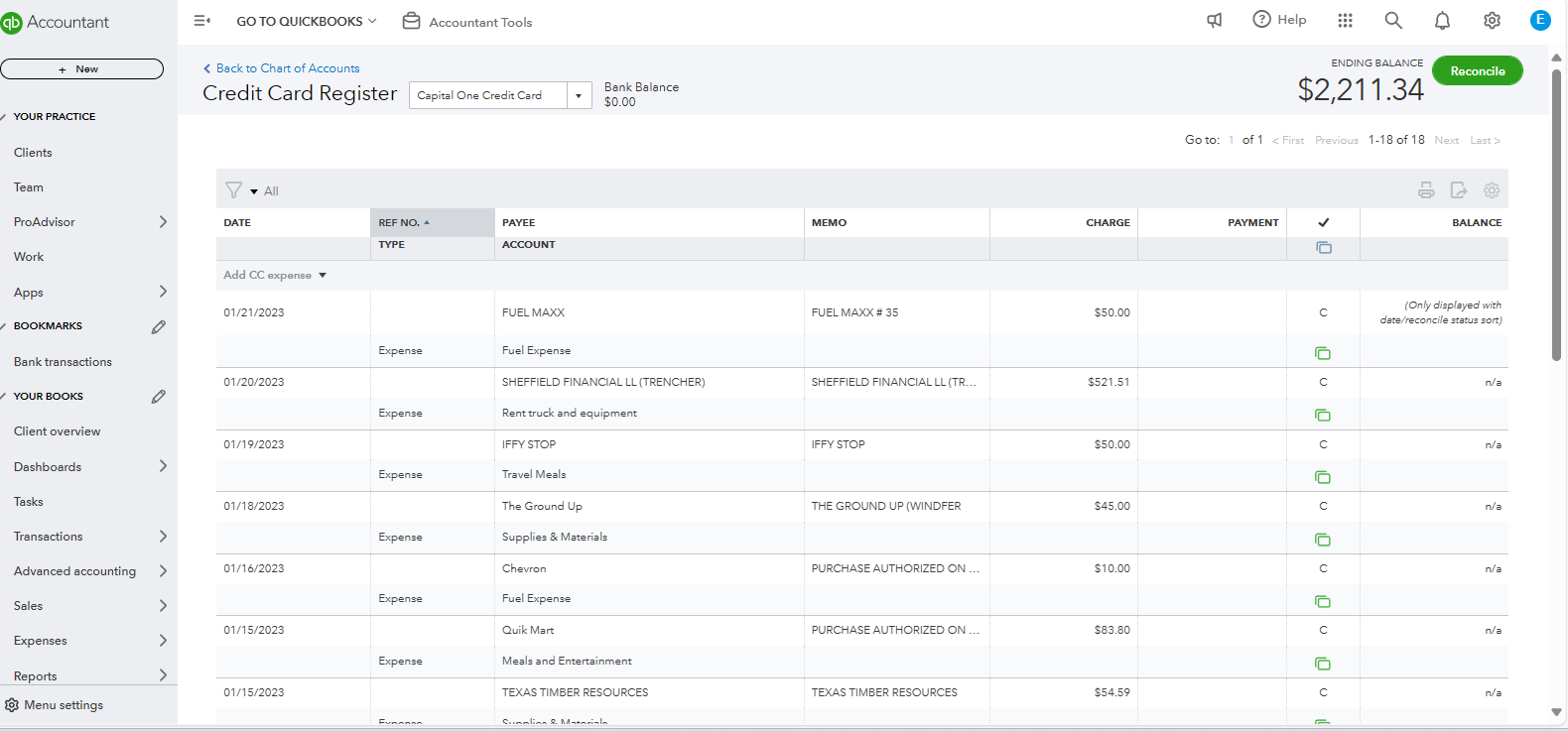Click Menu settings gear at sidebar bottom
This screenshot has height=731, width=1568.
click(x=12, y=705)
